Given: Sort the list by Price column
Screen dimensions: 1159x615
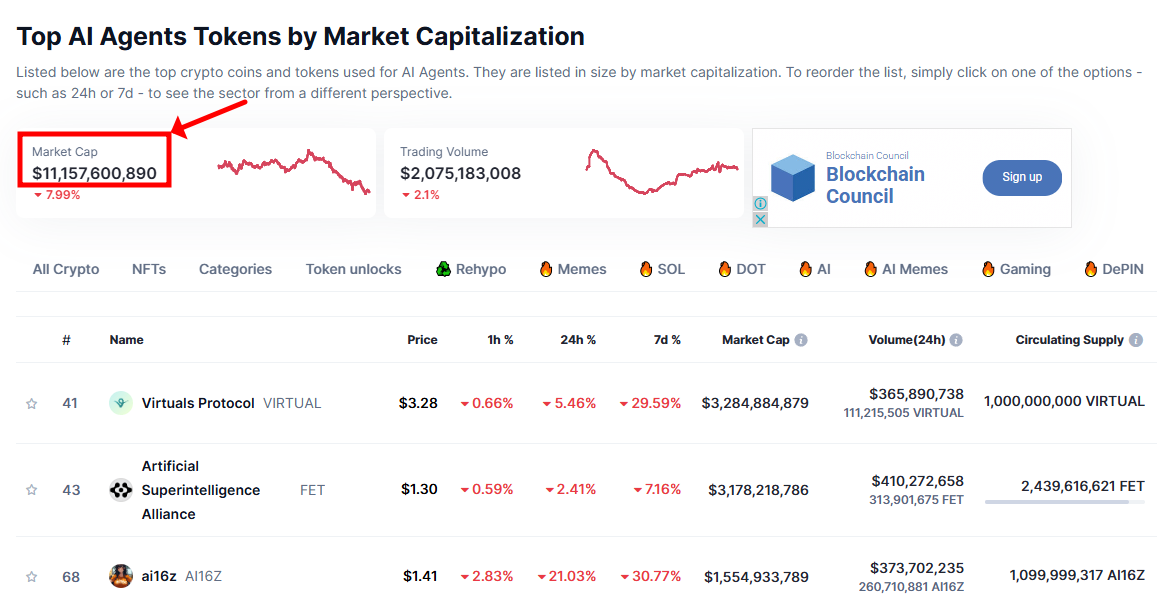Looking at the screenshot, I should (422, 340).
